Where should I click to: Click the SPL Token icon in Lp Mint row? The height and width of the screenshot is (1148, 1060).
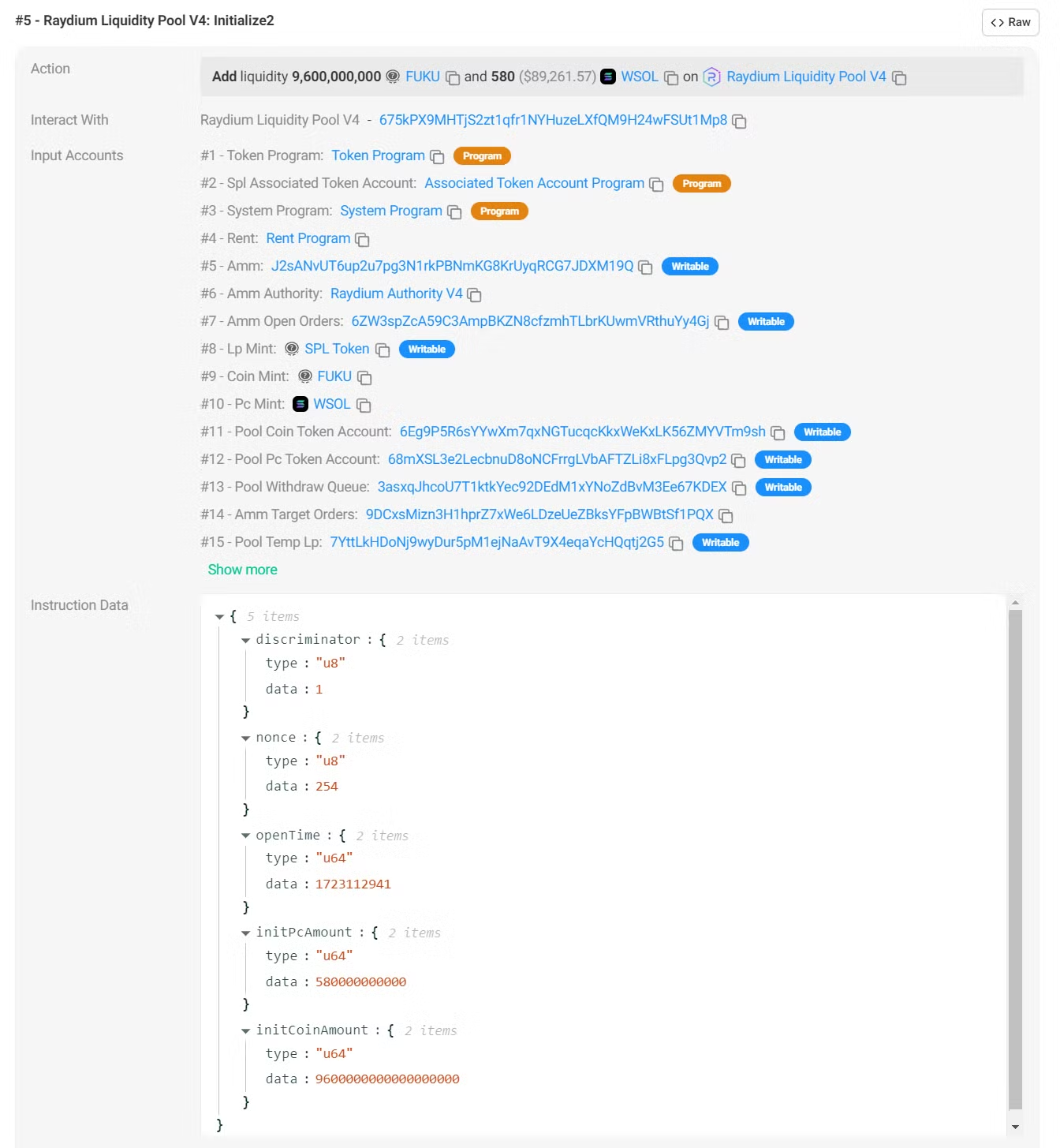click(292, 349)
